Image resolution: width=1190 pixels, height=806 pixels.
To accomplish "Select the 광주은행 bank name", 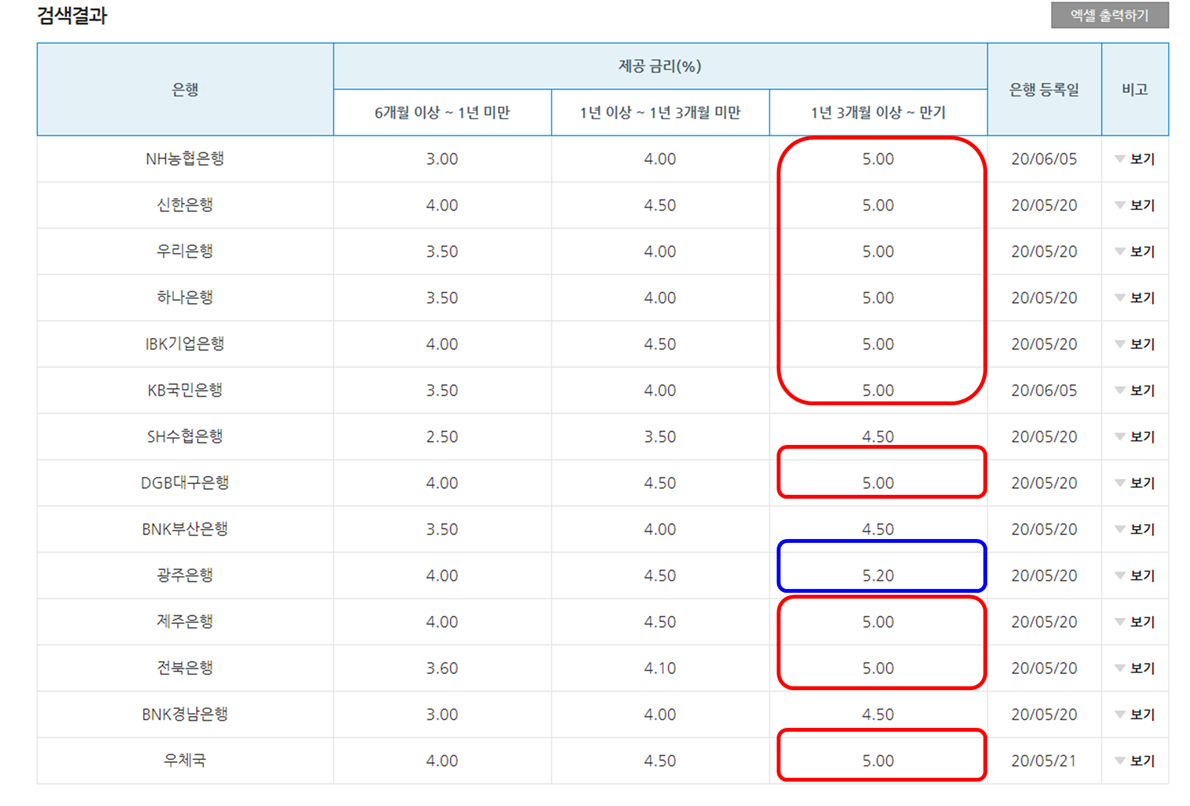I will point(184,575).
